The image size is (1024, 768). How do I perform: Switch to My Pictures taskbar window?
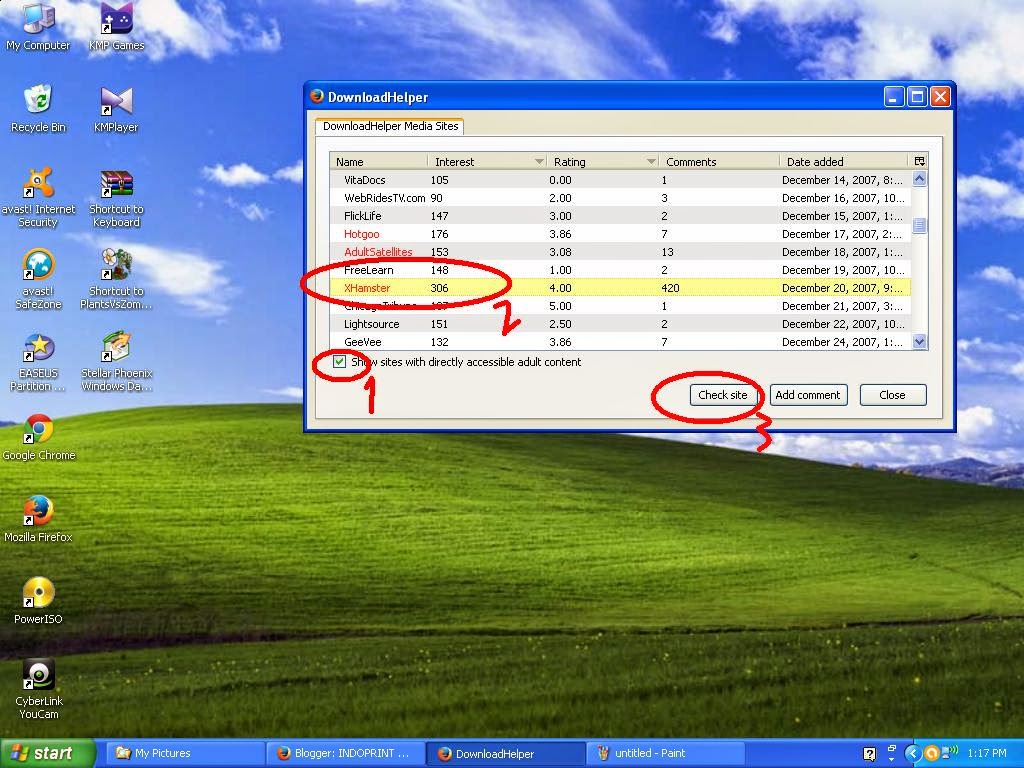[184, 753]
